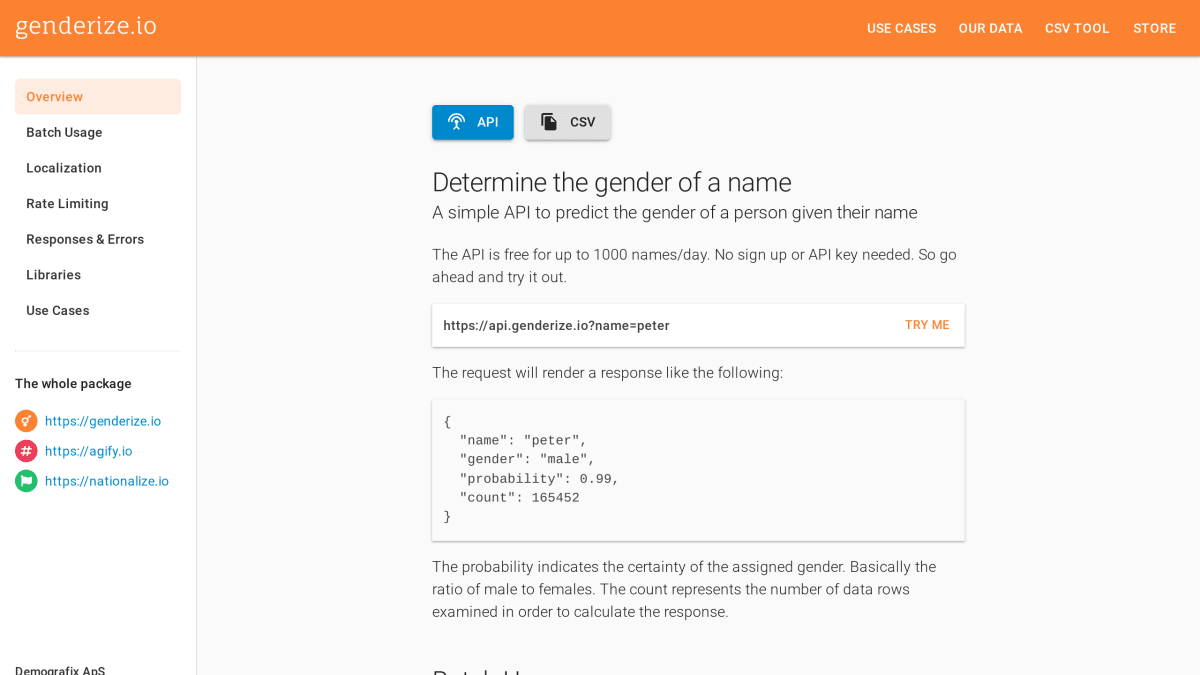Click the CSV document icon

(549, 122)
